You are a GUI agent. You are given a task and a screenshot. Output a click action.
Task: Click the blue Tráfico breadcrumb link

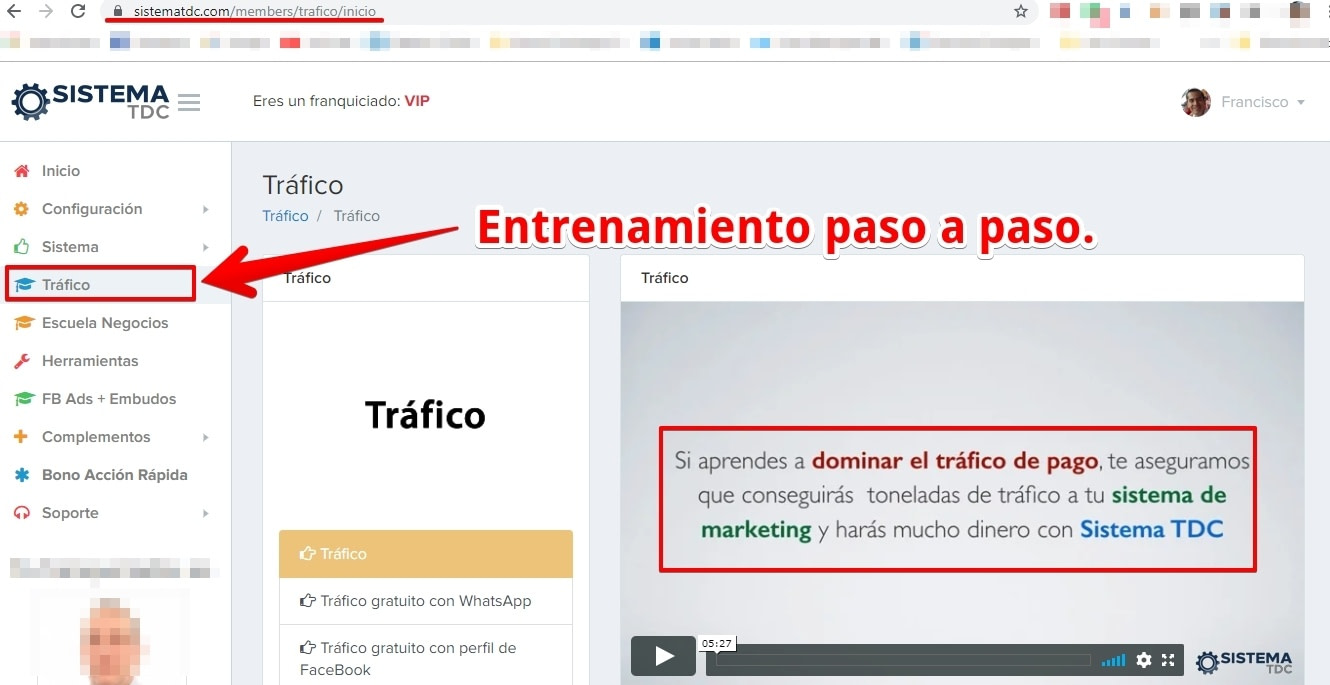285,216
